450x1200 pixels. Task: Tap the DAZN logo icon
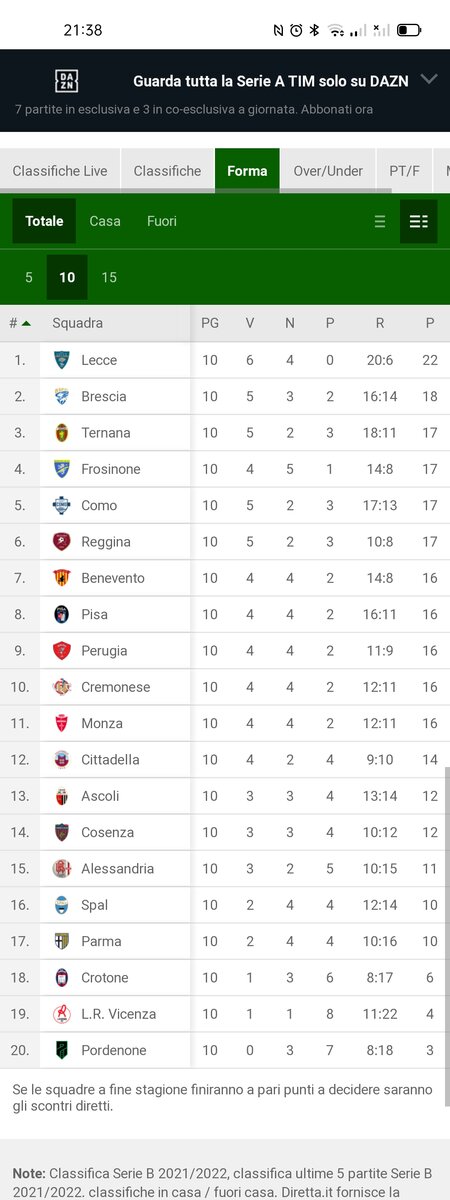[x=66, y=81]
